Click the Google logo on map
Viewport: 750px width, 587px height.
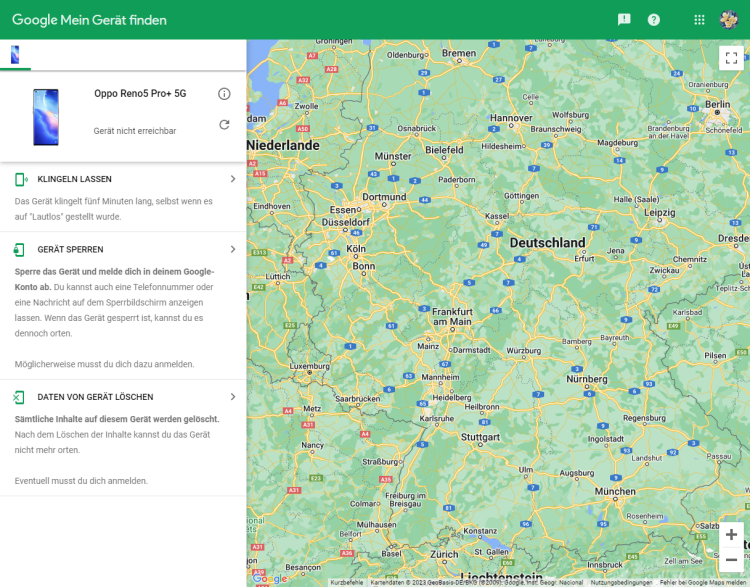270,578
